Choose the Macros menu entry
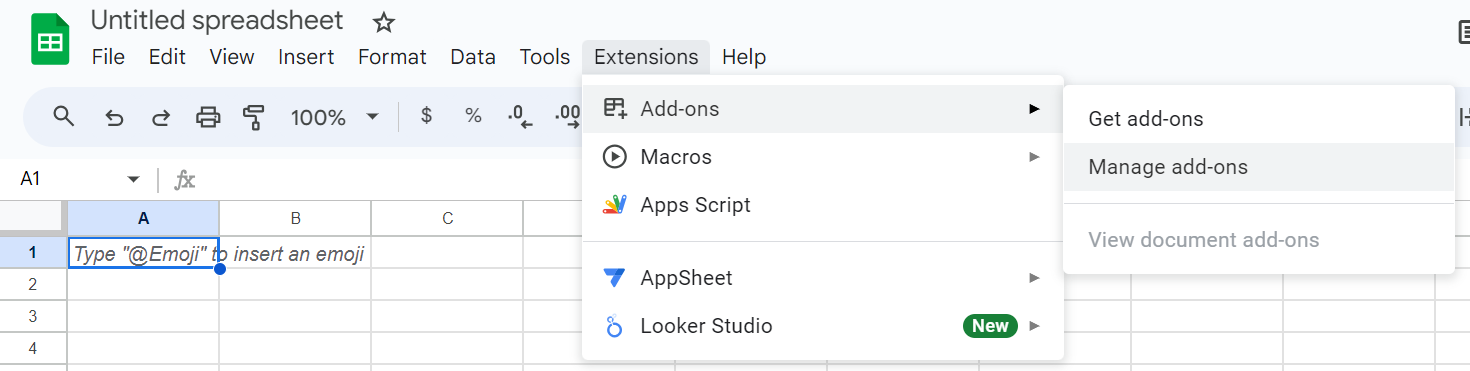Viewport: 1470px width, 371px height. (823, 157)
